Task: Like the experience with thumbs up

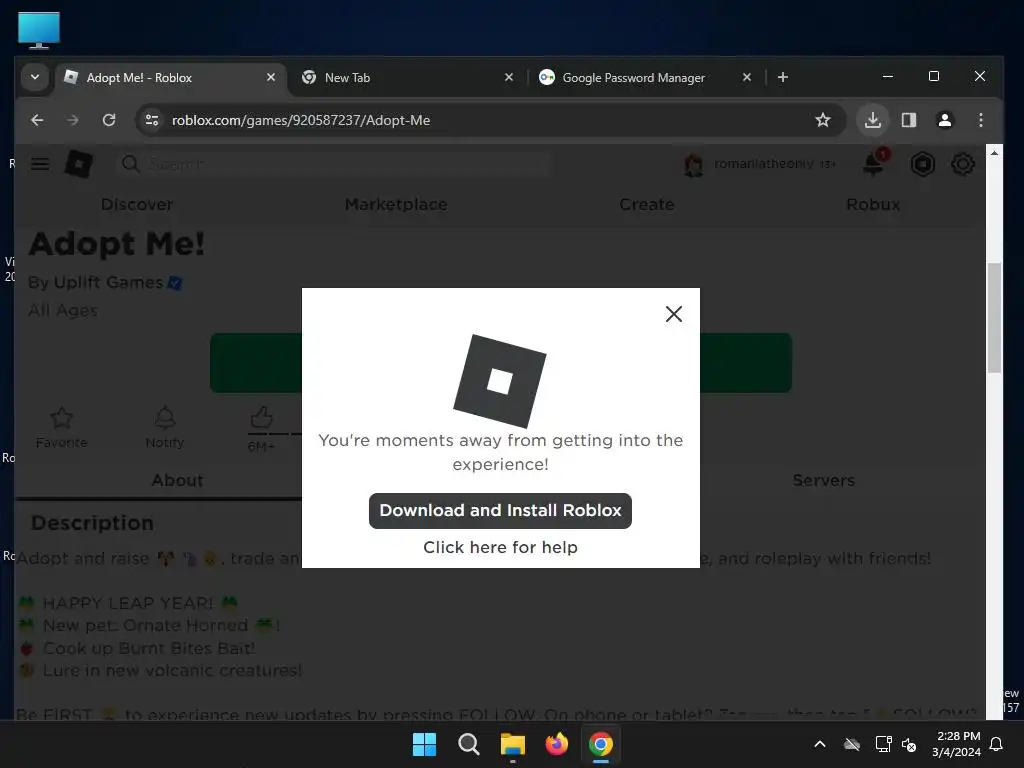Action: point(261,418)
